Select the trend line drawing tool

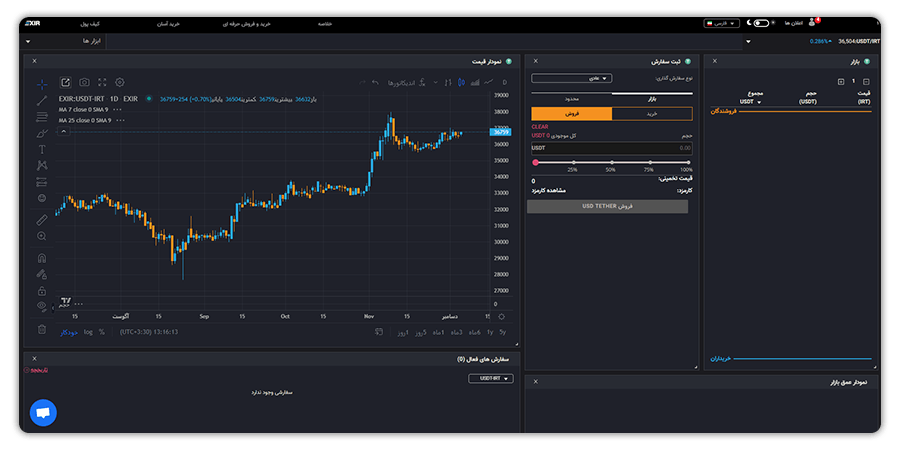42,100
